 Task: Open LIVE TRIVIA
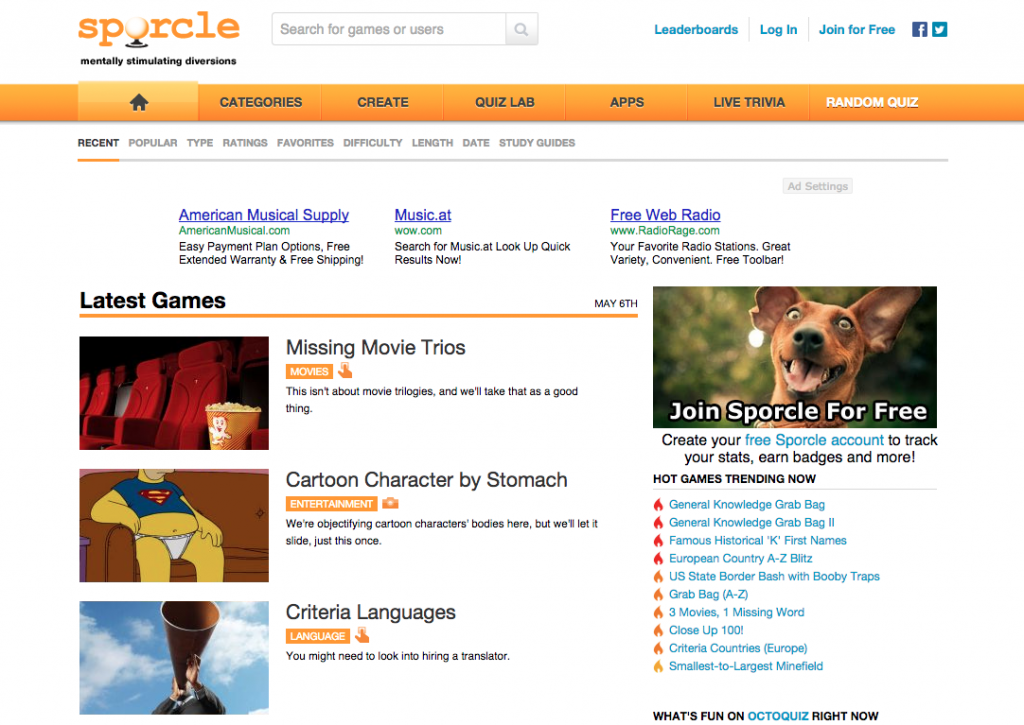[x=749, y=103]
